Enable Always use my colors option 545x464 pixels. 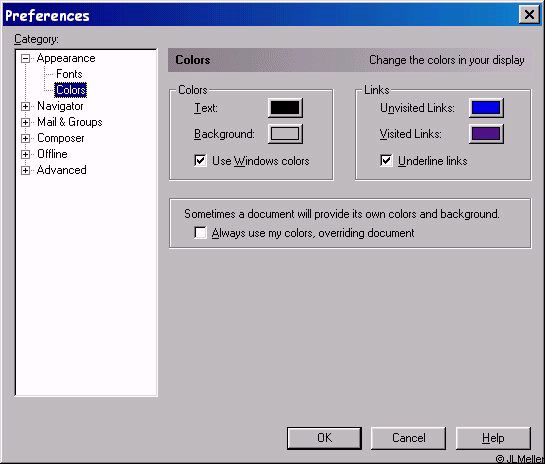tap(200, 233)
